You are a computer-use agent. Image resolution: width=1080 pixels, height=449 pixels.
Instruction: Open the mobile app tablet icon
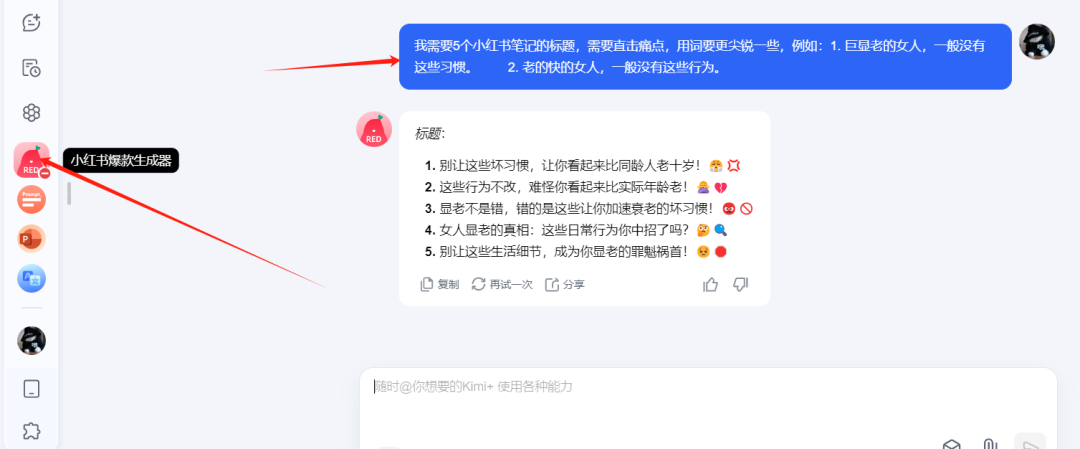(31, 389)
